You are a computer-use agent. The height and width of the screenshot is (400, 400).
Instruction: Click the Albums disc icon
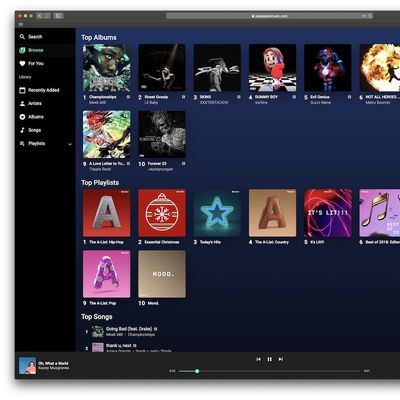[x=22, y=117]
